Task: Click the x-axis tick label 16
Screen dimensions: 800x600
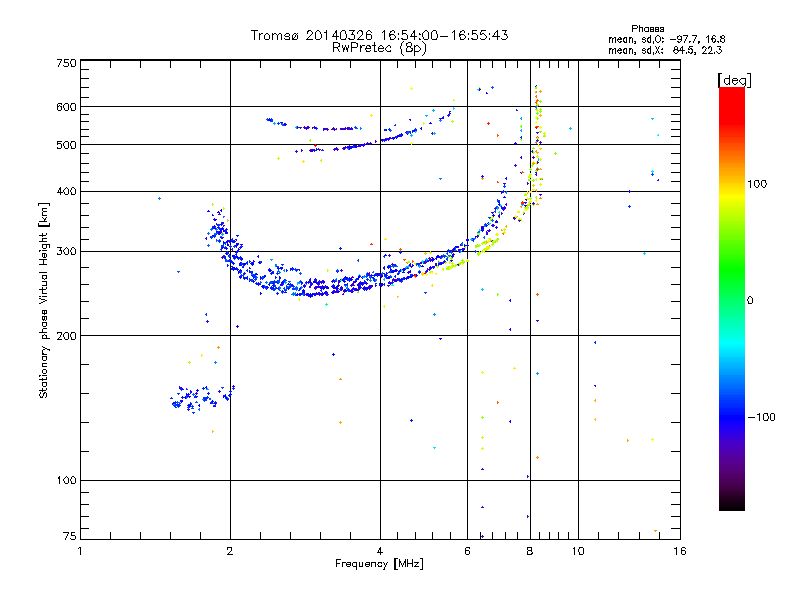Action: click(680, 551)
